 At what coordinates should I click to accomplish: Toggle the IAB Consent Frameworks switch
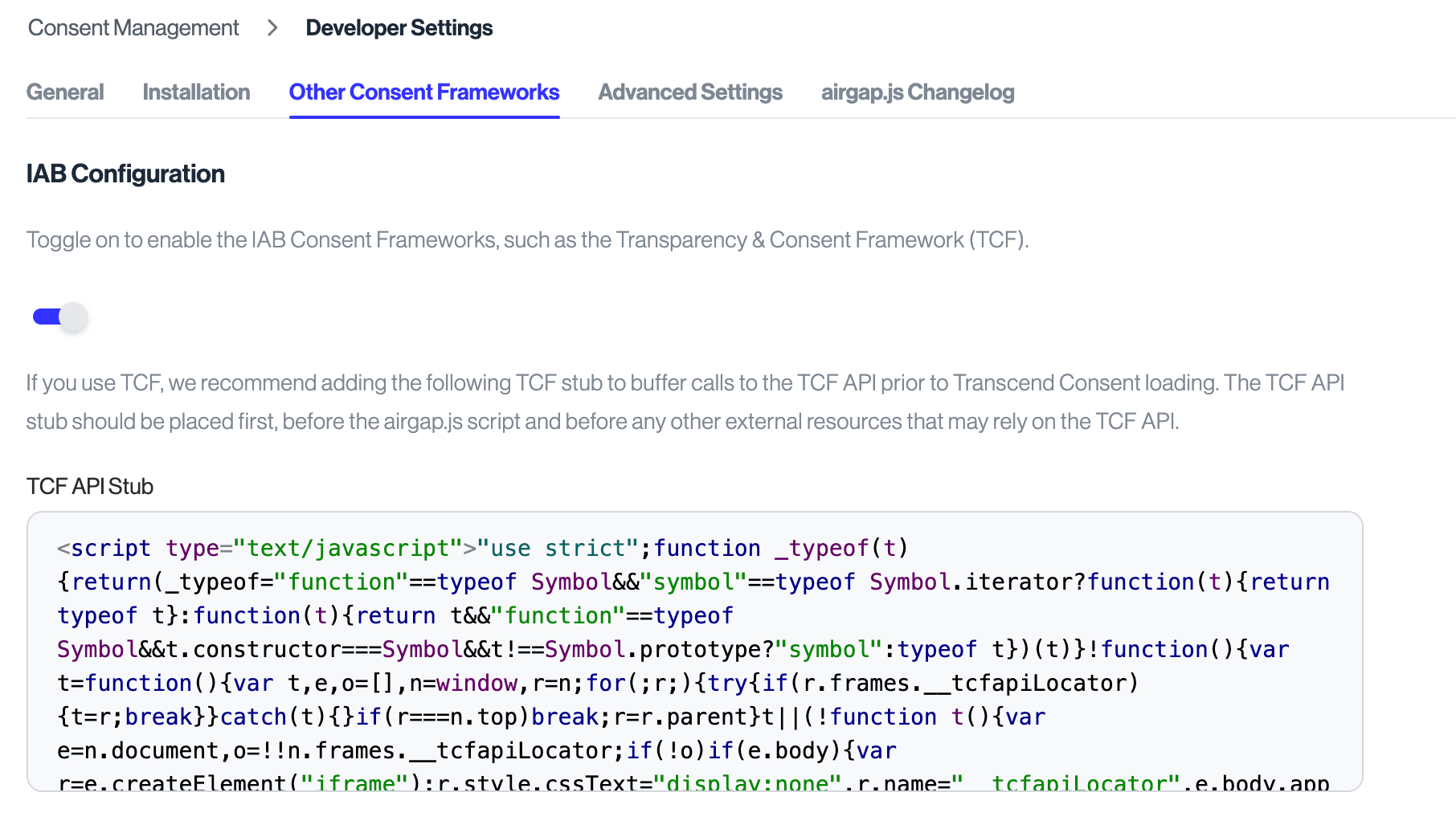pyautogui.click(x=59, y=317)
